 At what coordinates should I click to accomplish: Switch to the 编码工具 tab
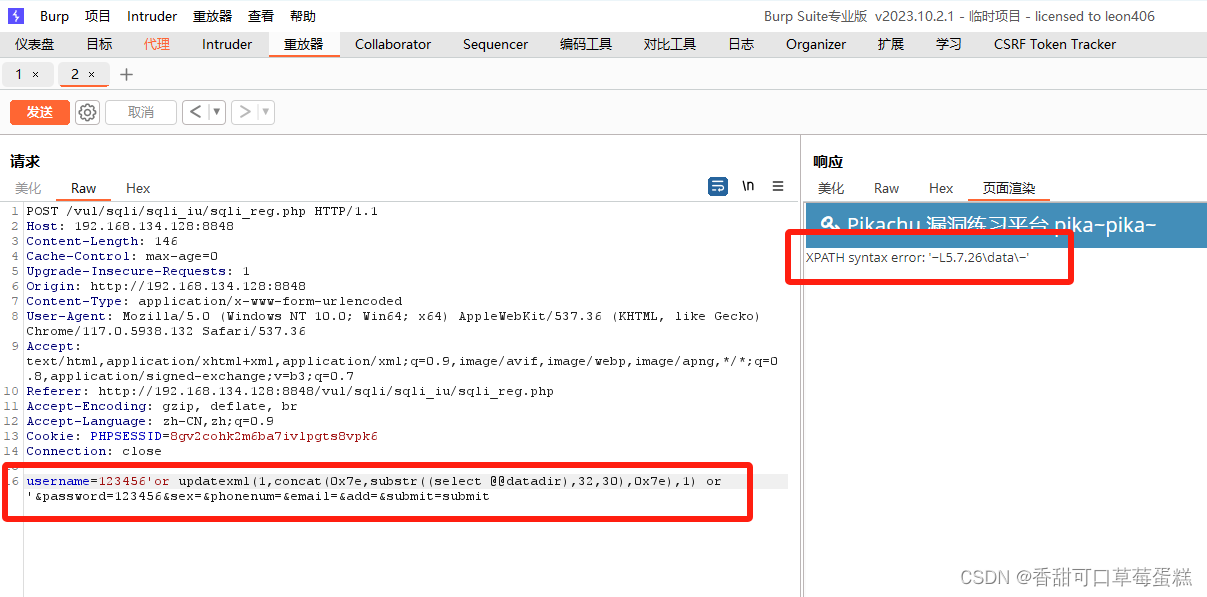tap(586, 44)
